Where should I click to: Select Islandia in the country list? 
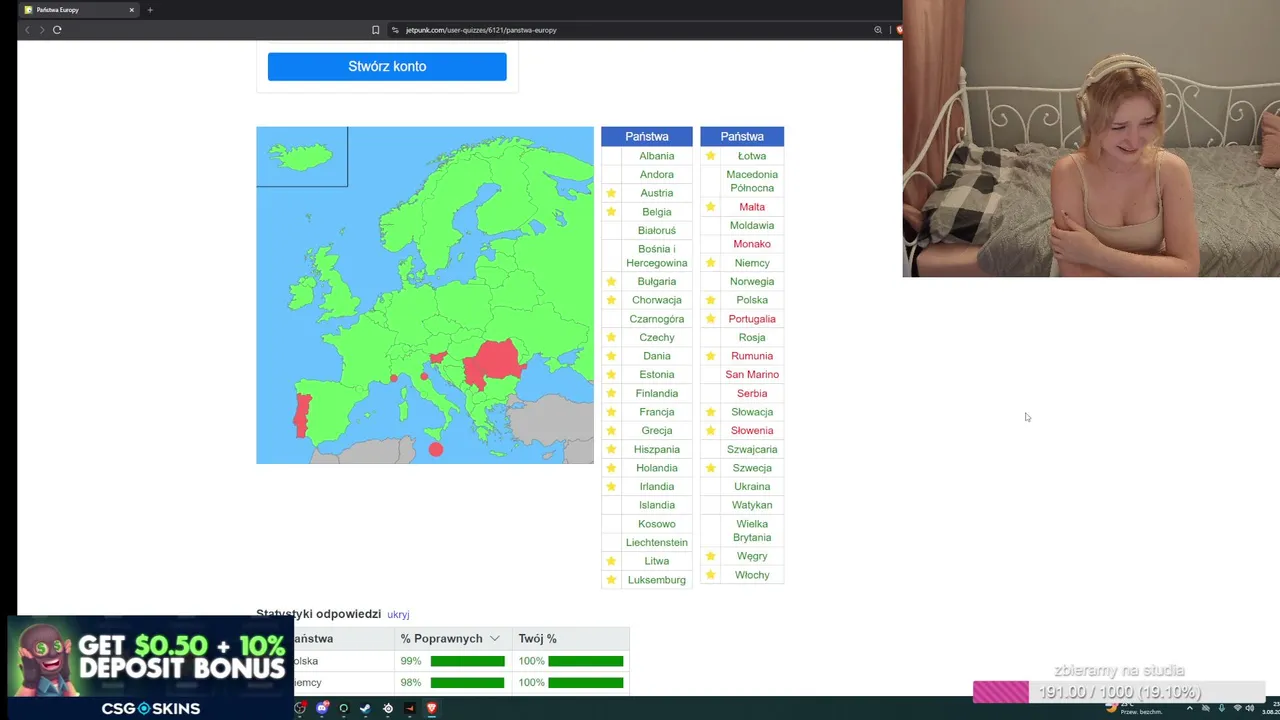pyautogui.click(x=657, y=505)
